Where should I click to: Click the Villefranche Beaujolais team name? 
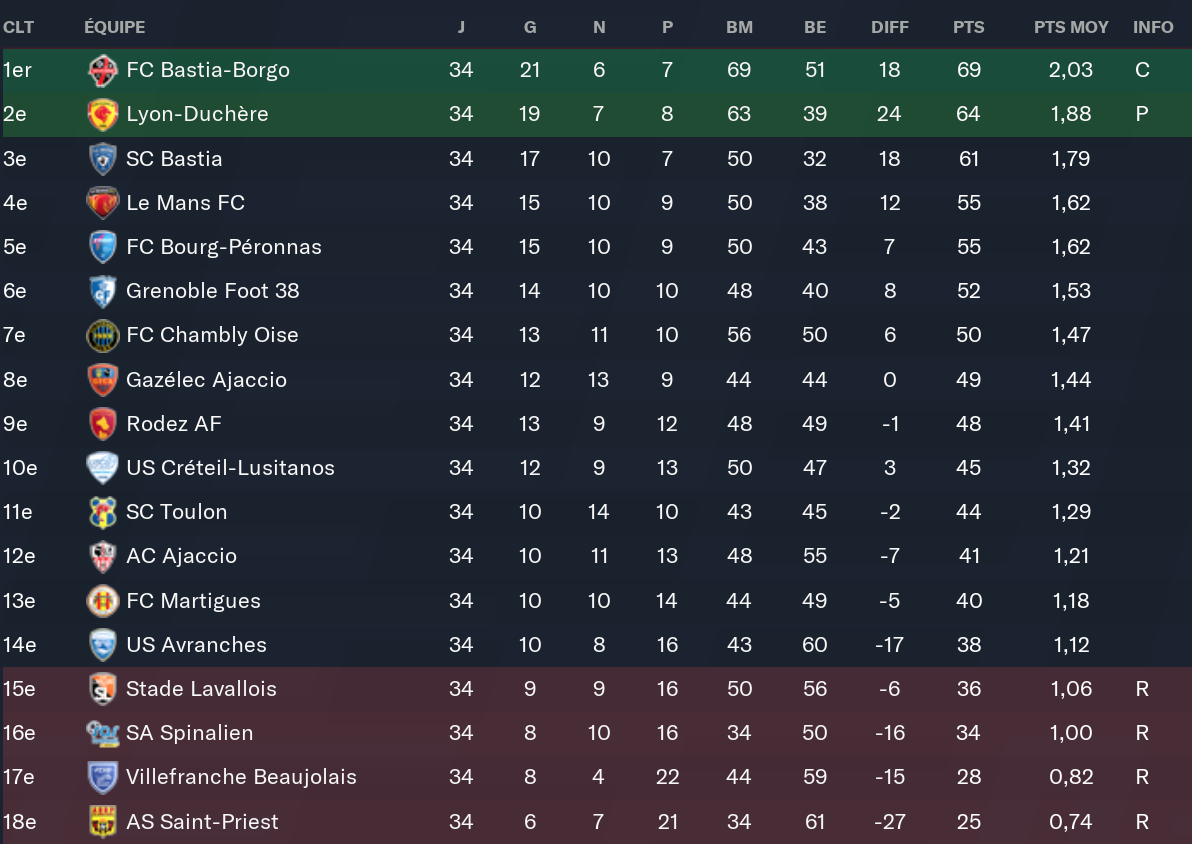point(241,777)
